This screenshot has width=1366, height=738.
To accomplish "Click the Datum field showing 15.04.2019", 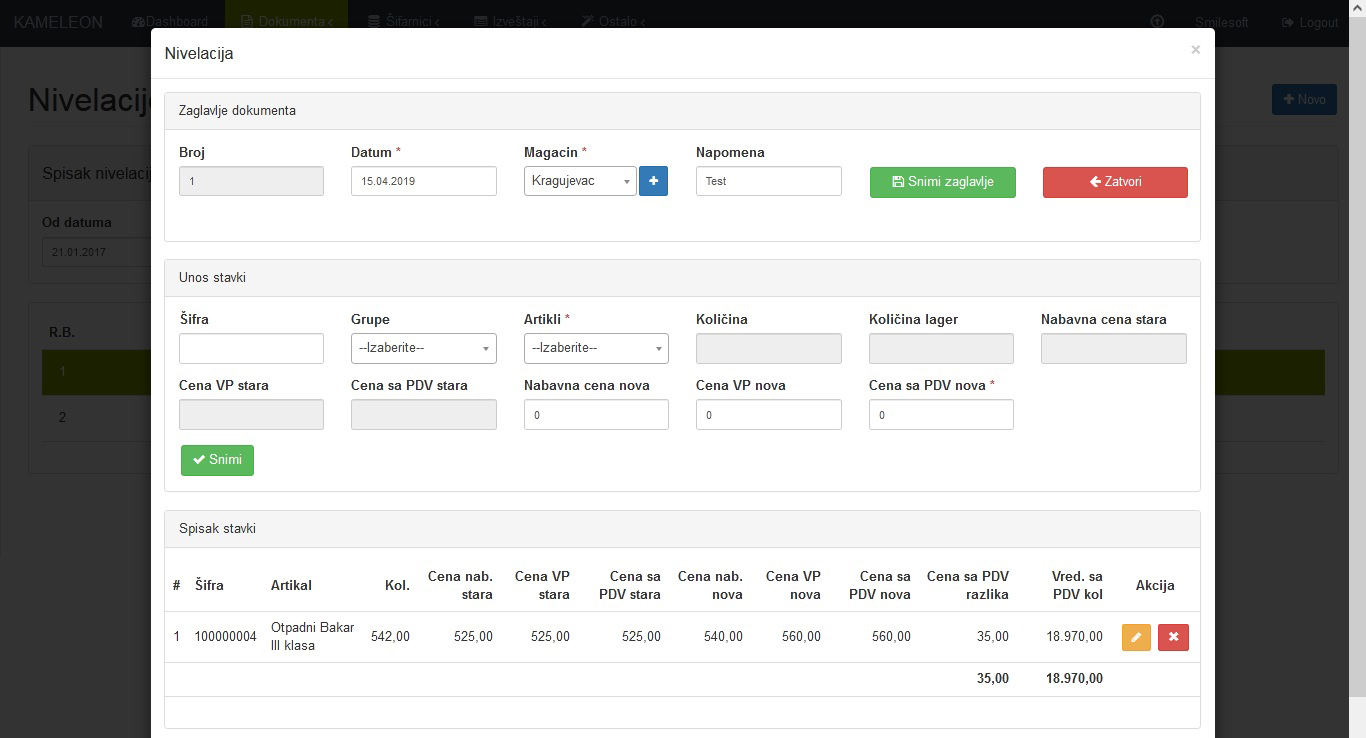I will [423, 181].
